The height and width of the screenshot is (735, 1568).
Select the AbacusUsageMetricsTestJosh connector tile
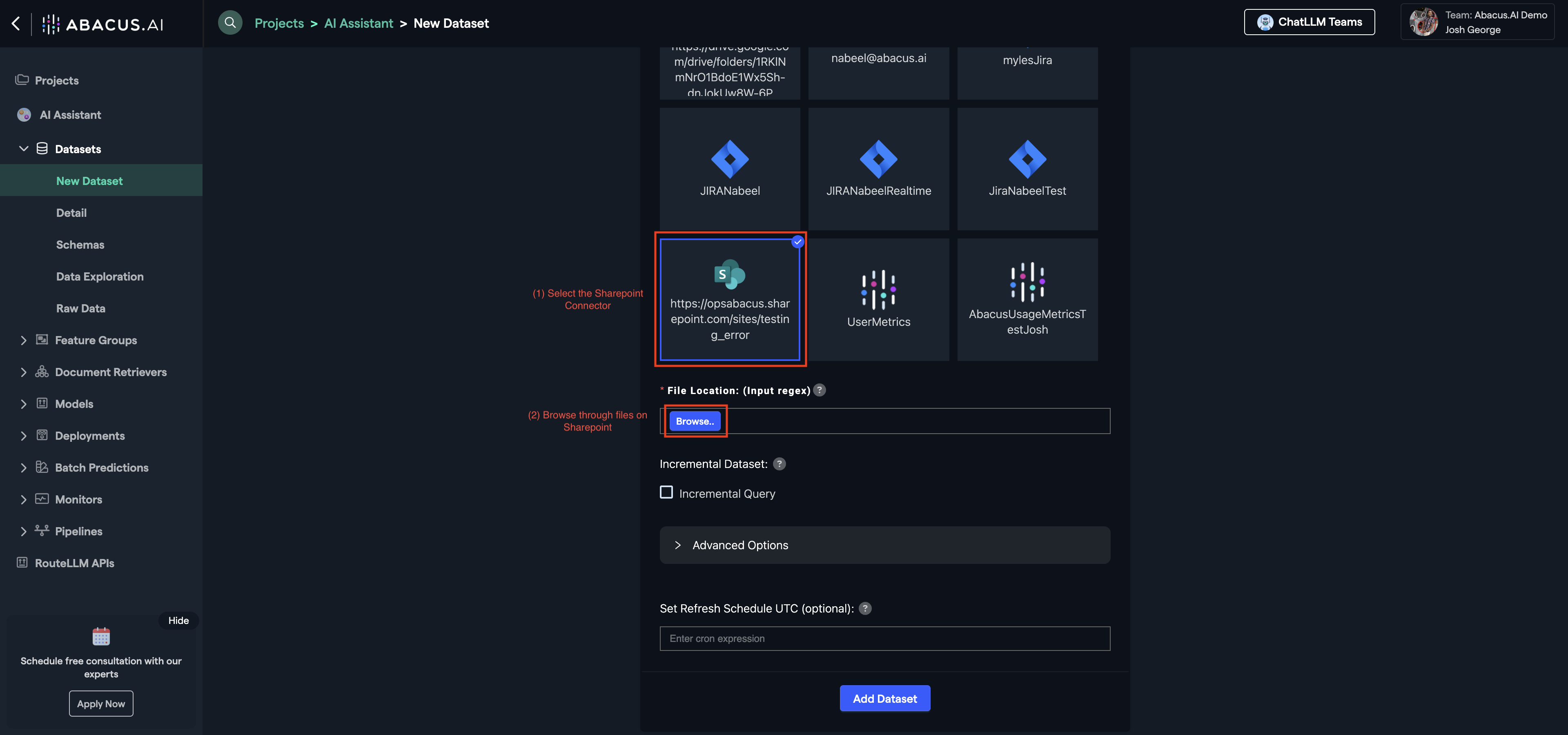click(1027, 298)
